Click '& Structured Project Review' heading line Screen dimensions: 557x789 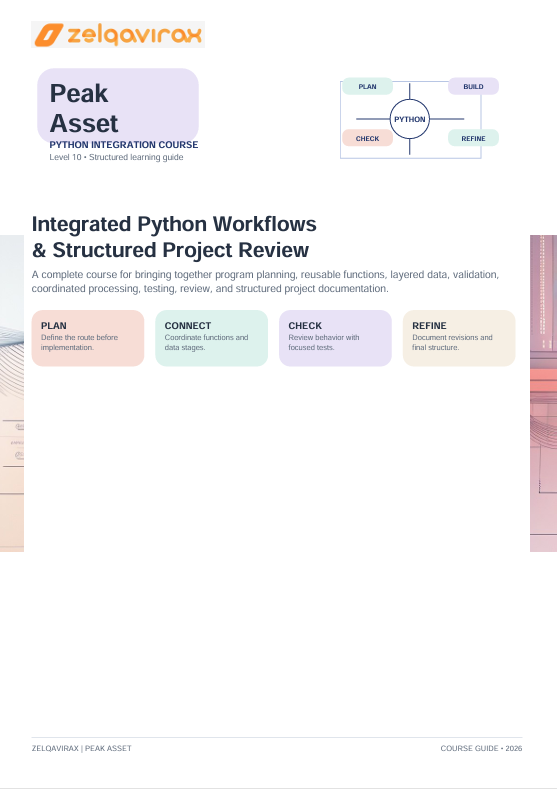pyautogui.click(x=171, y=250)
